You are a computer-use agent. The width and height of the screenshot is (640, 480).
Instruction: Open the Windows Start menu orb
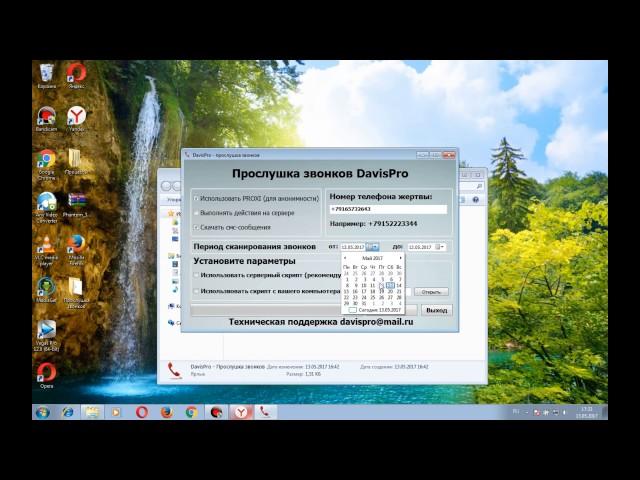42,412
